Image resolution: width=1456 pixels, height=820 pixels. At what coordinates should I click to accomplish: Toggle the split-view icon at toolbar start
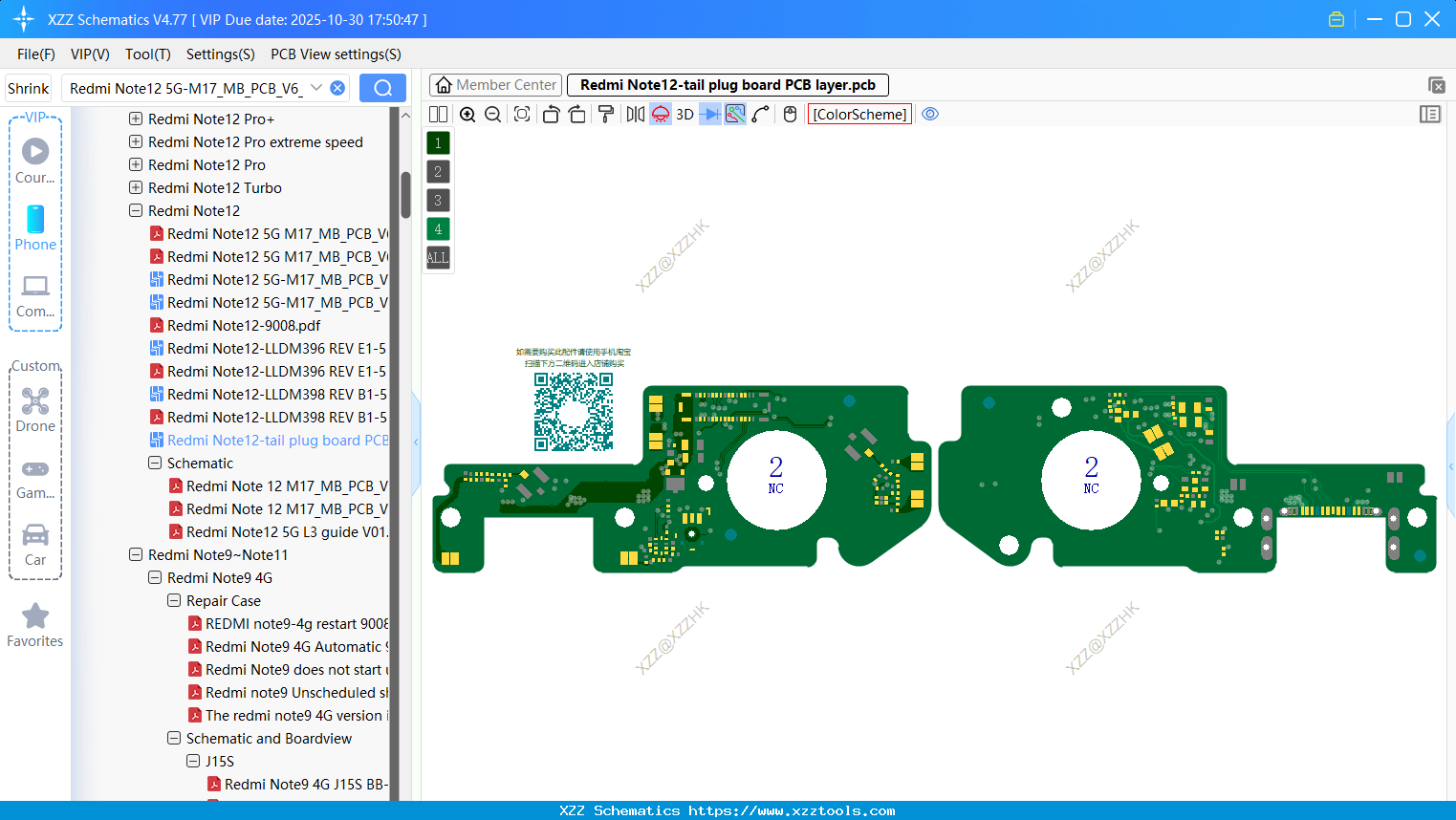(x=438, y=114)
